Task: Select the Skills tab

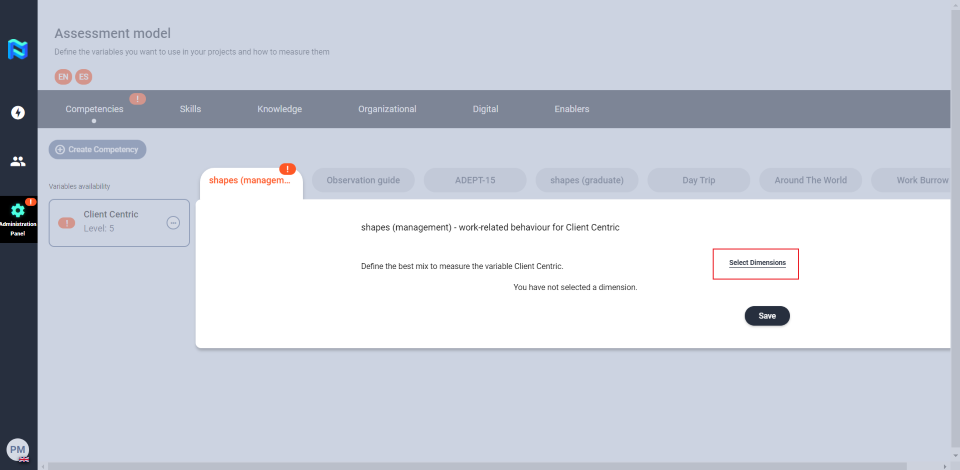Action: click(x=190, y=109)
